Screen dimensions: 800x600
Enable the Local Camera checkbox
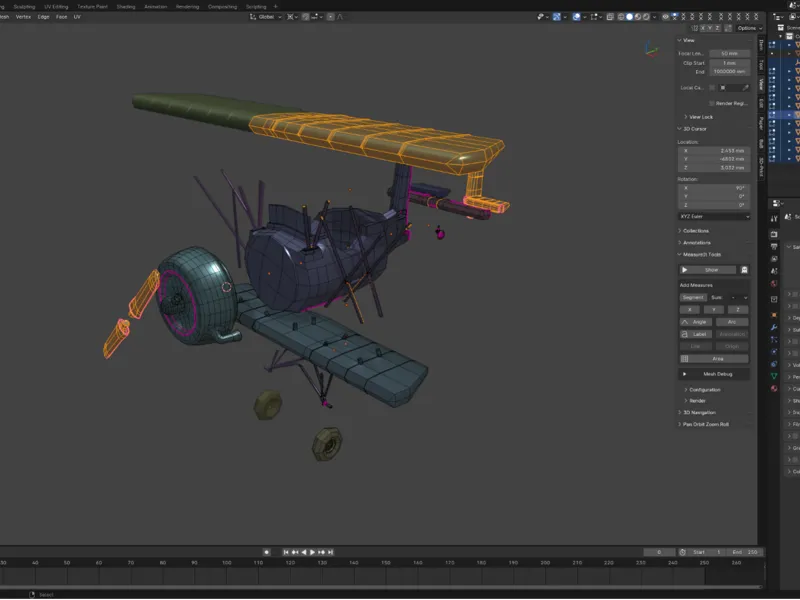coord(712,88)
